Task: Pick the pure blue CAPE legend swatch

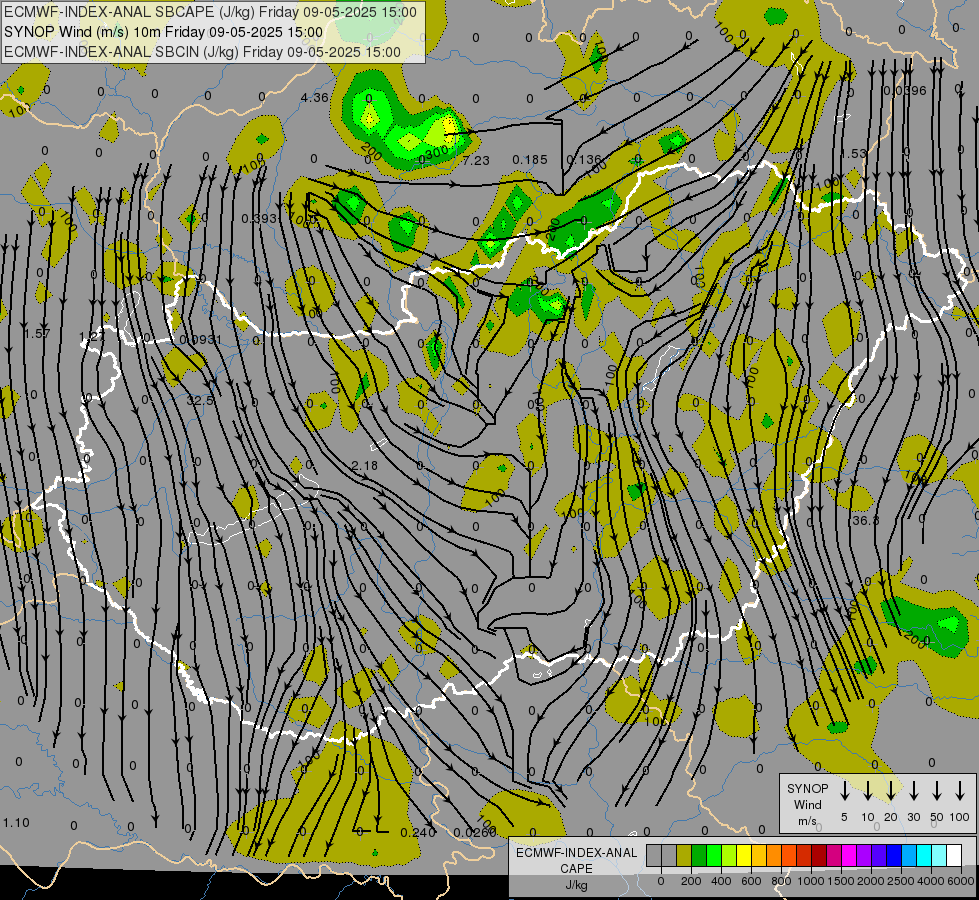Action: [x=894, y=855]
